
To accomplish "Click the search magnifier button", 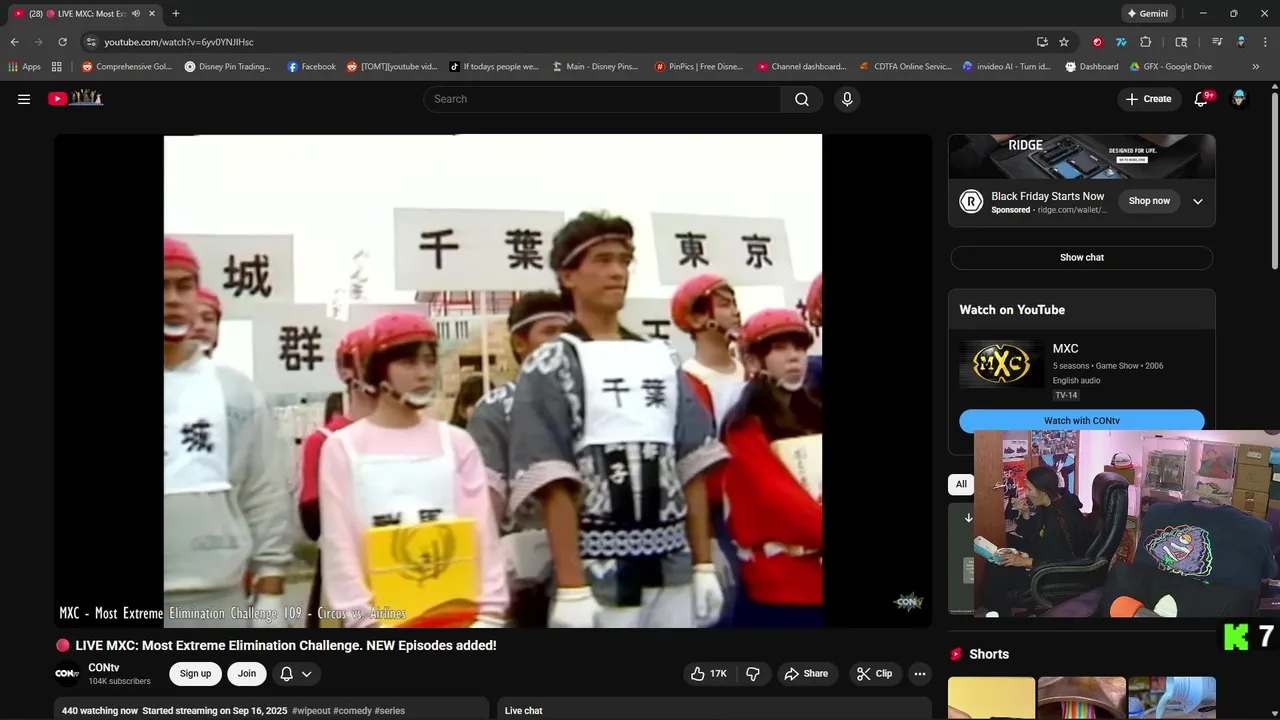I will [802, 99].
